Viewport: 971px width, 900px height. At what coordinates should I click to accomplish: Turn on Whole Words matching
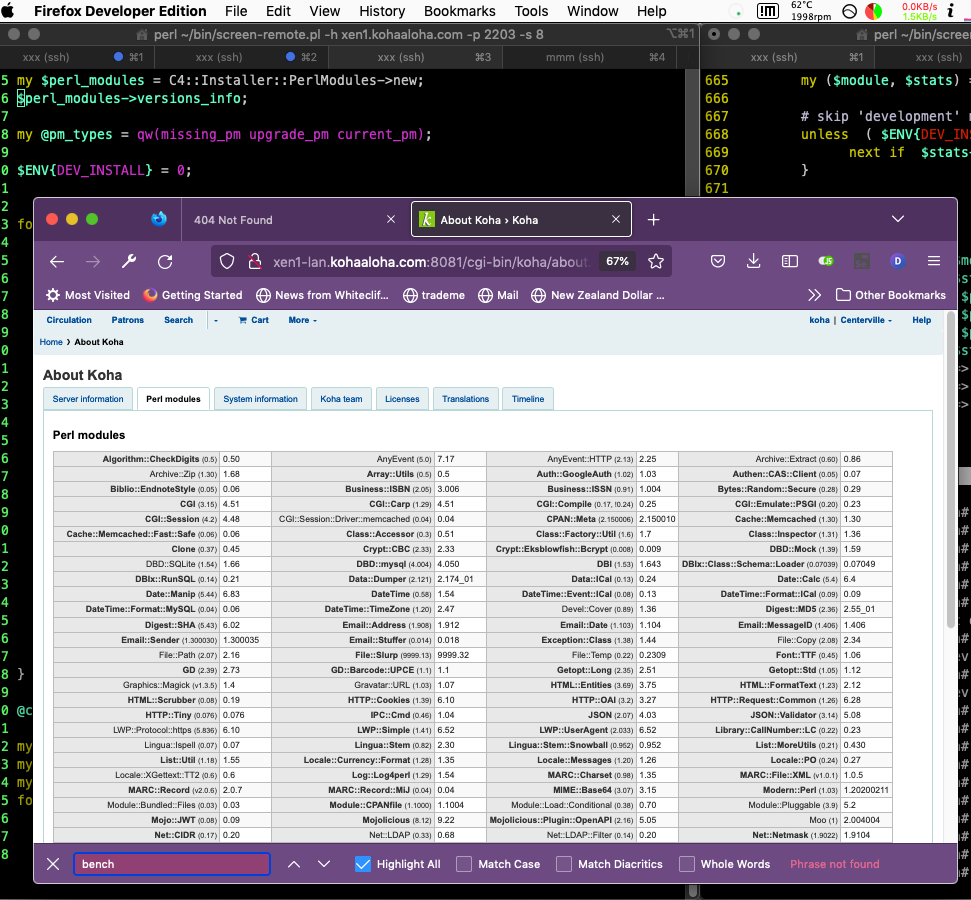687,864
